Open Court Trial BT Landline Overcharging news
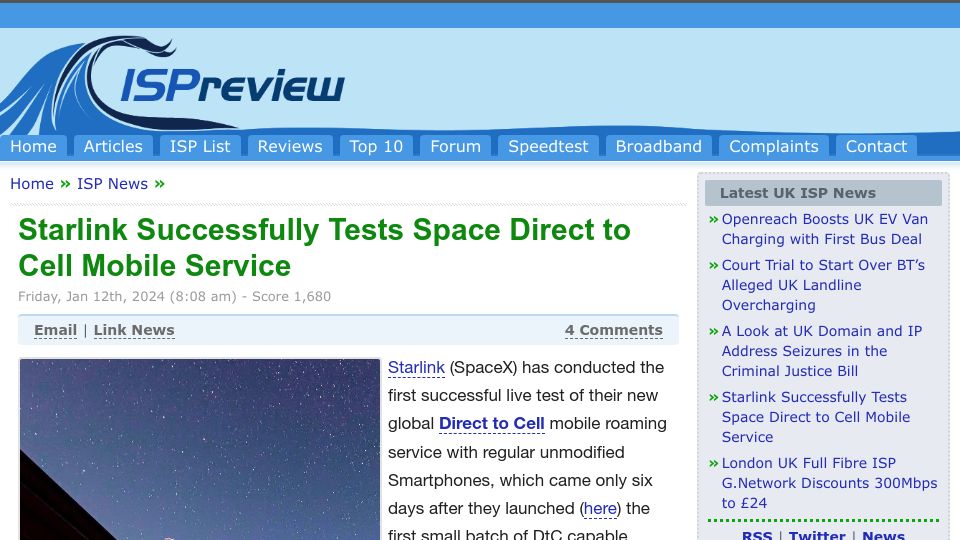The height and width of the screenshot is (540, 960). (x=823, y=285)
